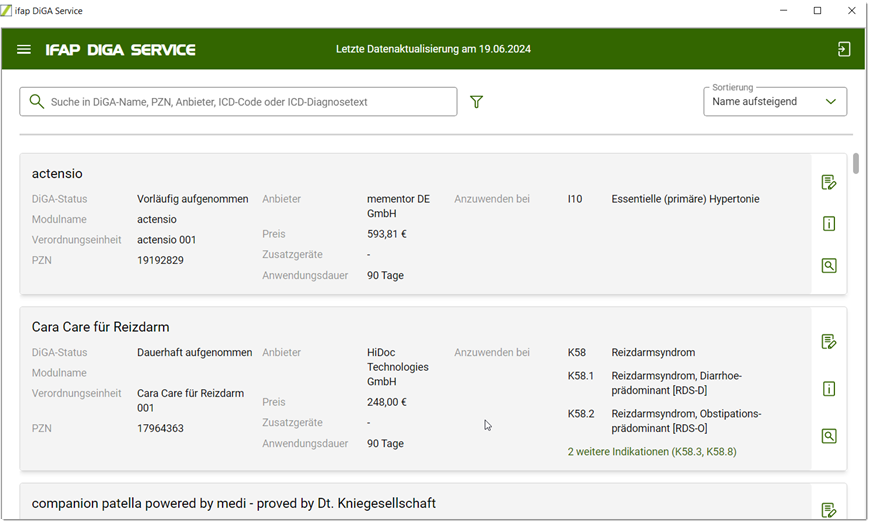Click prescribe icon for companion patella
The width and height of the screenshot is (871, 524).
pyautogui.click(x=828, y=510)
